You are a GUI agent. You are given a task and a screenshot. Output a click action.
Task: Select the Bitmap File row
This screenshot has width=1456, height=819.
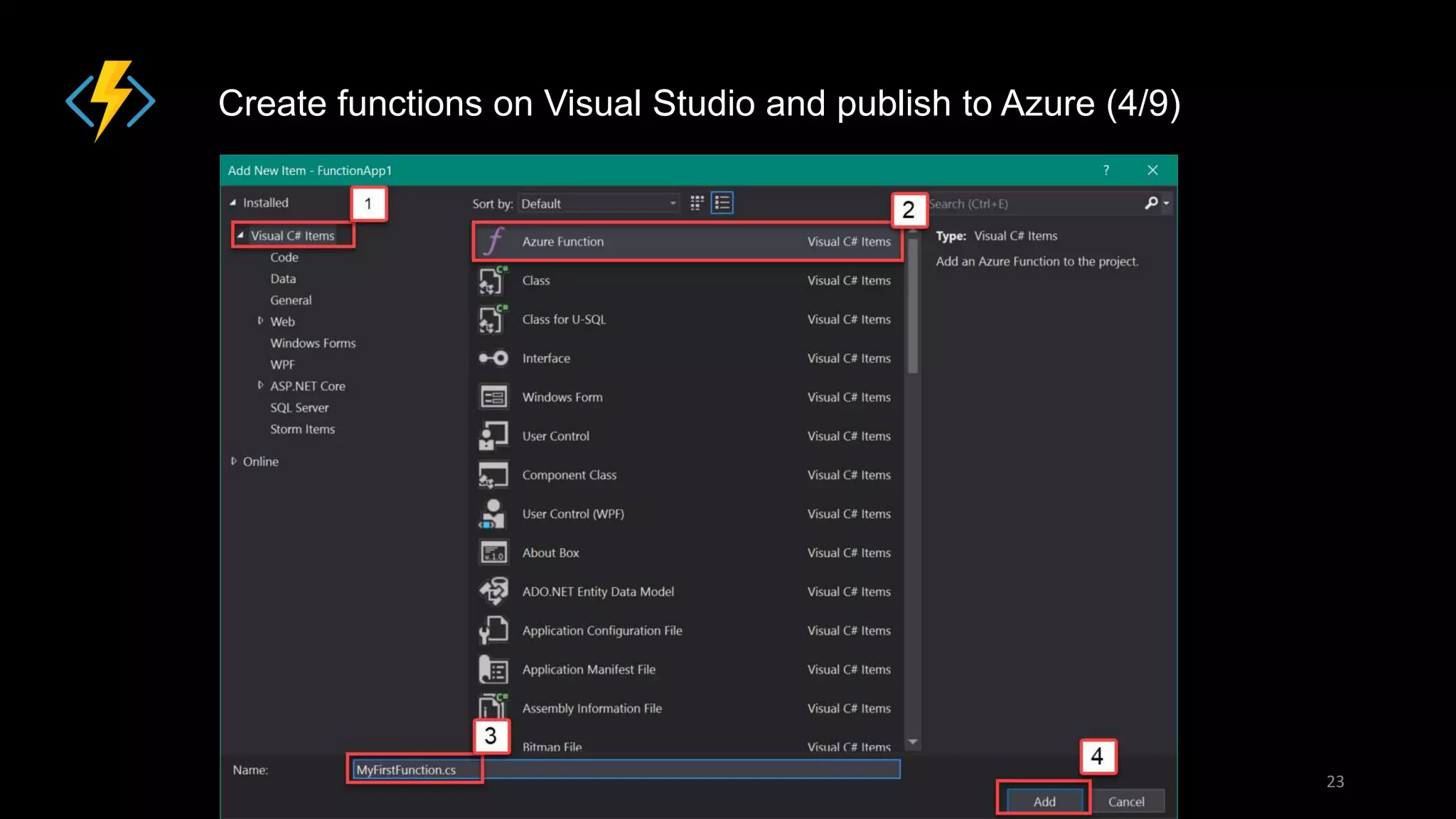(688, 745)
